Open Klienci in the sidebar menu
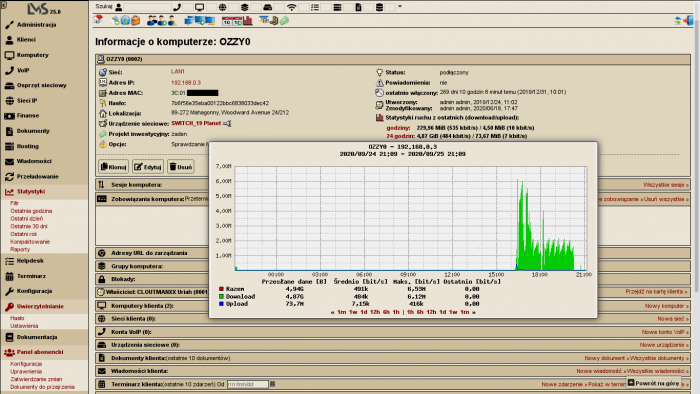Screen dimensions: 700x394 pos(44,40)
